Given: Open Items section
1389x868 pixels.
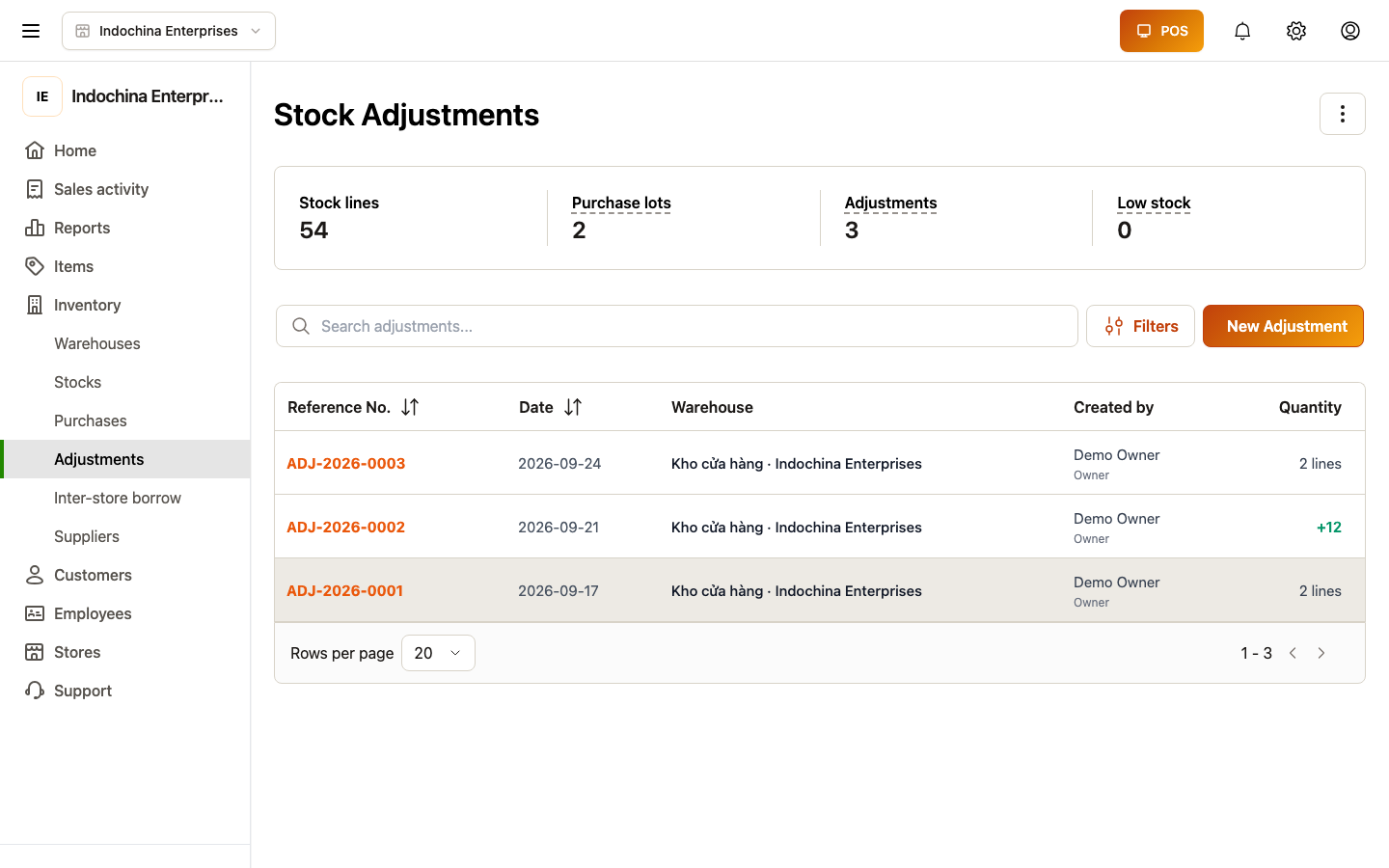Looking at the screenshot, I should coord(125,266).
